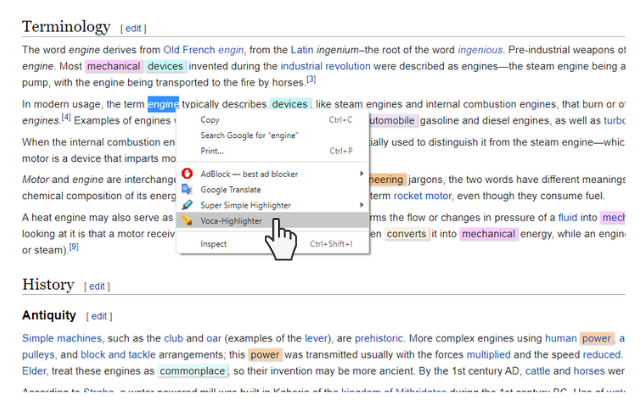The height and width of the screenshot is (400, 640).
Task: Follow the oar link
Action: coord(214,338)
